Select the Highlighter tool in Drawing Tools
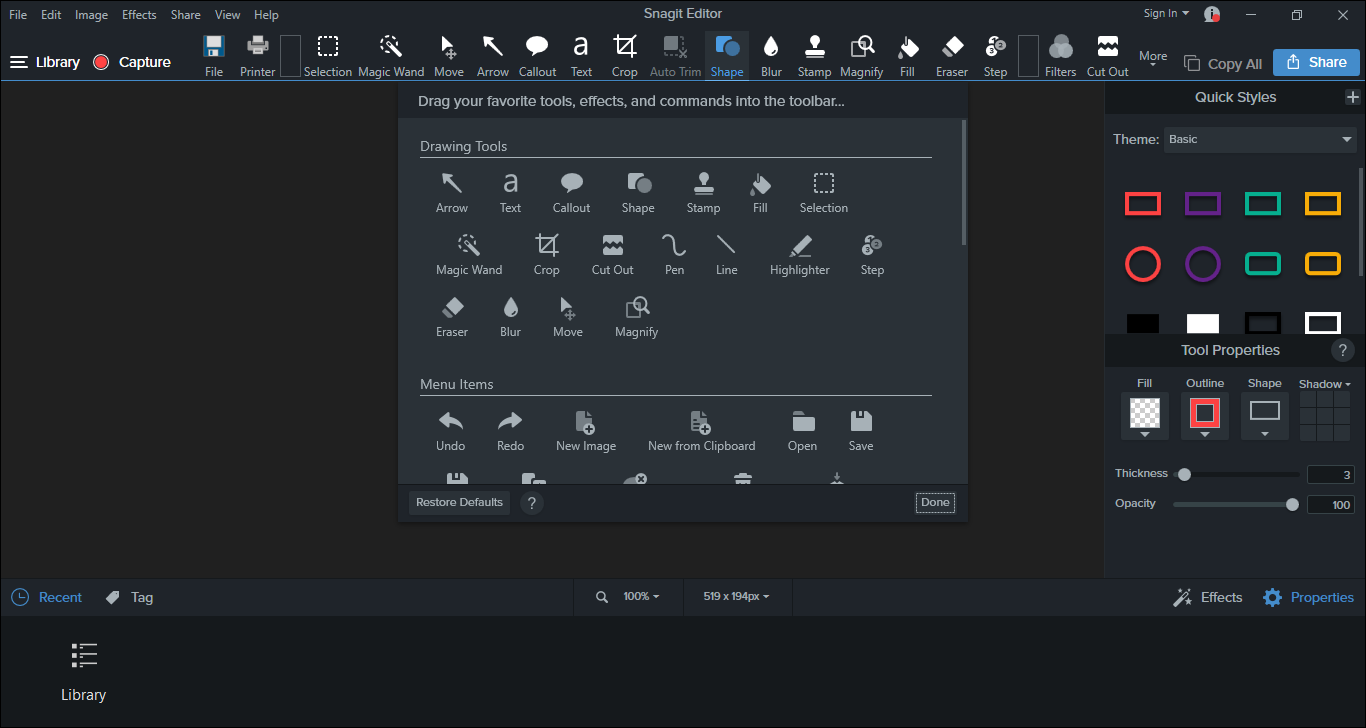The width and height of the screenshot is (1366, 728). 799,254
